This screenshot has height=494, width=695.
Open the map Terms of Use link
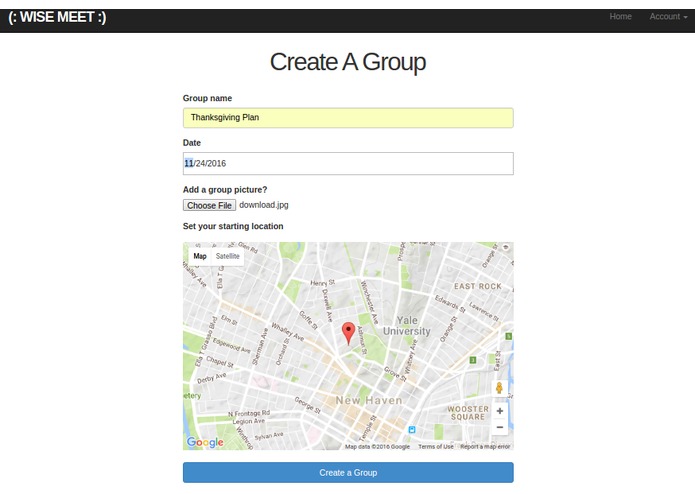click(x=436, y=447)
